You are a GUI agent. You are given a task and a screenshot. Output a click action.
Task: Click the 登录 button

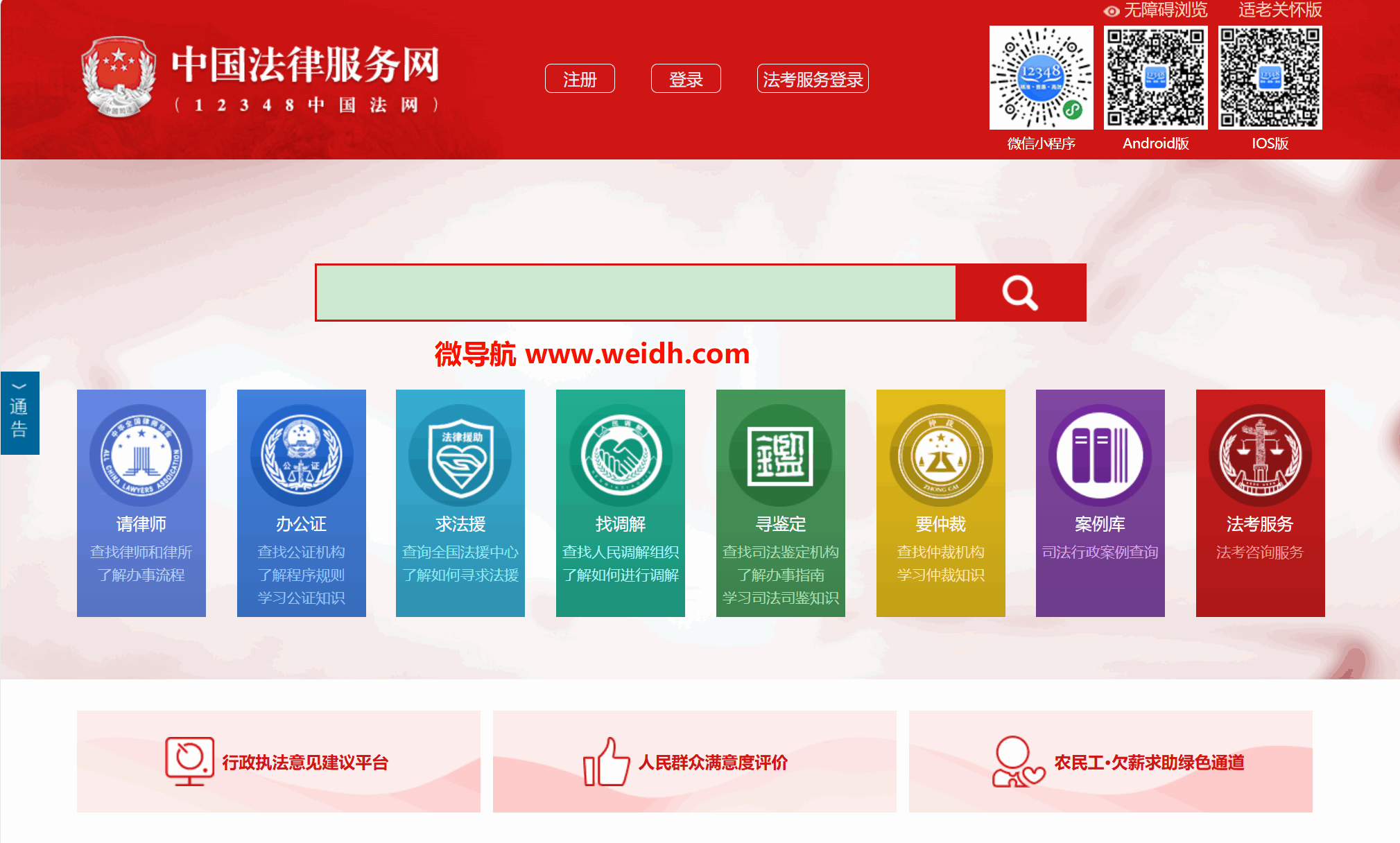coord(686,79)
